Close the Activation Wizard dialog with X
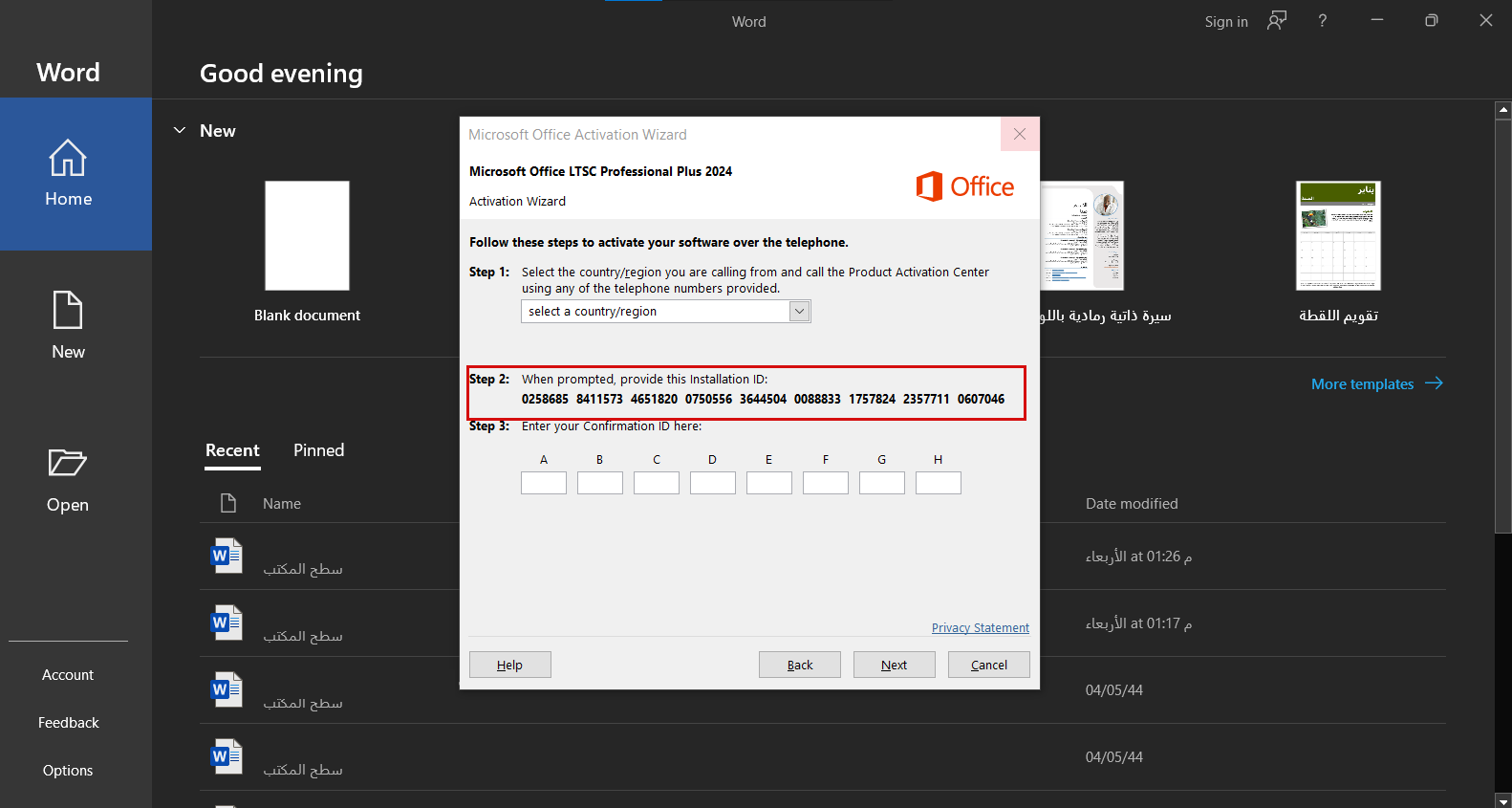Screen dimensions: 1512x808 (1020, 134)
